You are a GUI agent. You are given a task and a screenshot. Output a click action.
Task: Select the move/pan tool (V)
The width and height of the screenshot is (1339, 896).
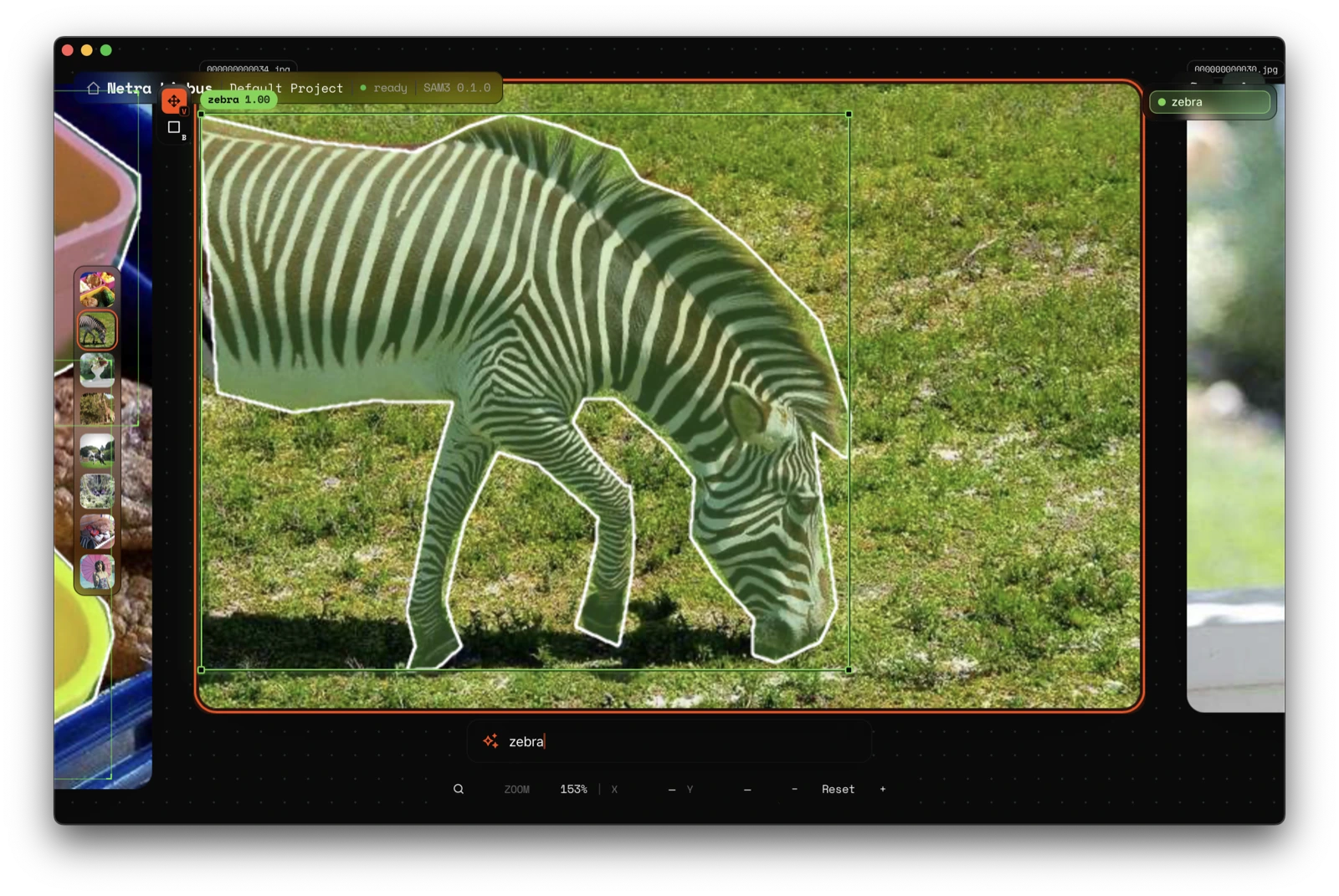[x=173, y=101]
